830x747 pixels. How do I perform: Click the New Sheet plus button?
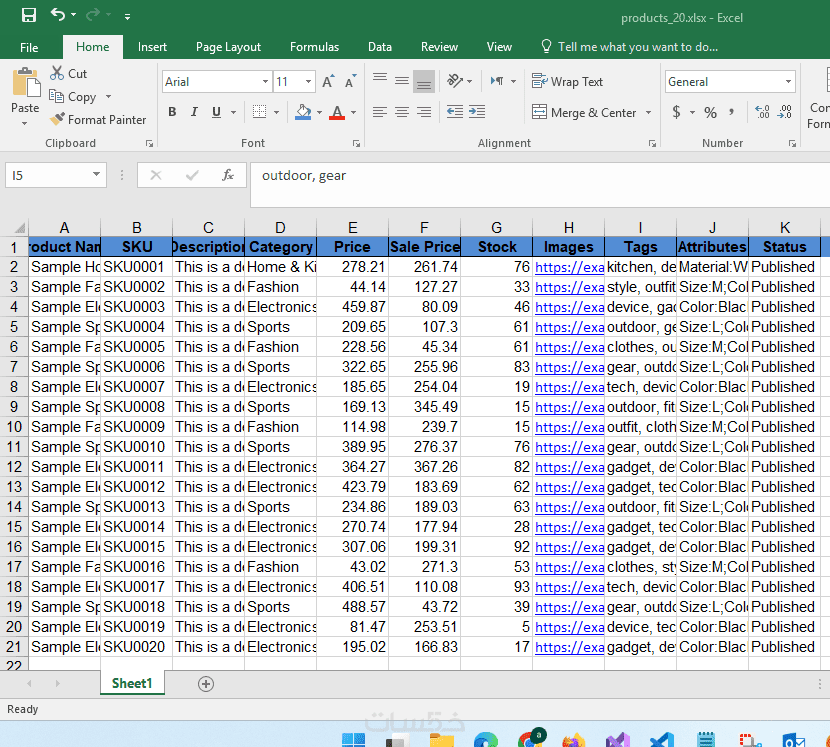coord(206,684)
